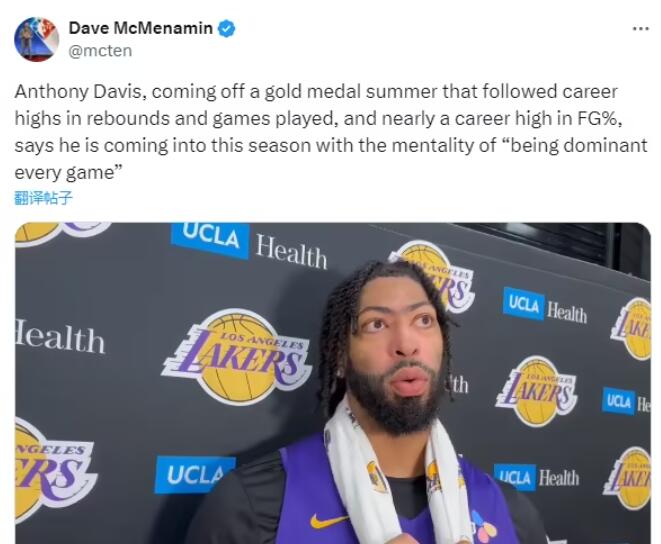661x544 pixels.
Task: Select the tweet text starting "Anthony Davis"
Action: pyautogui.click(x=330, y=132)
